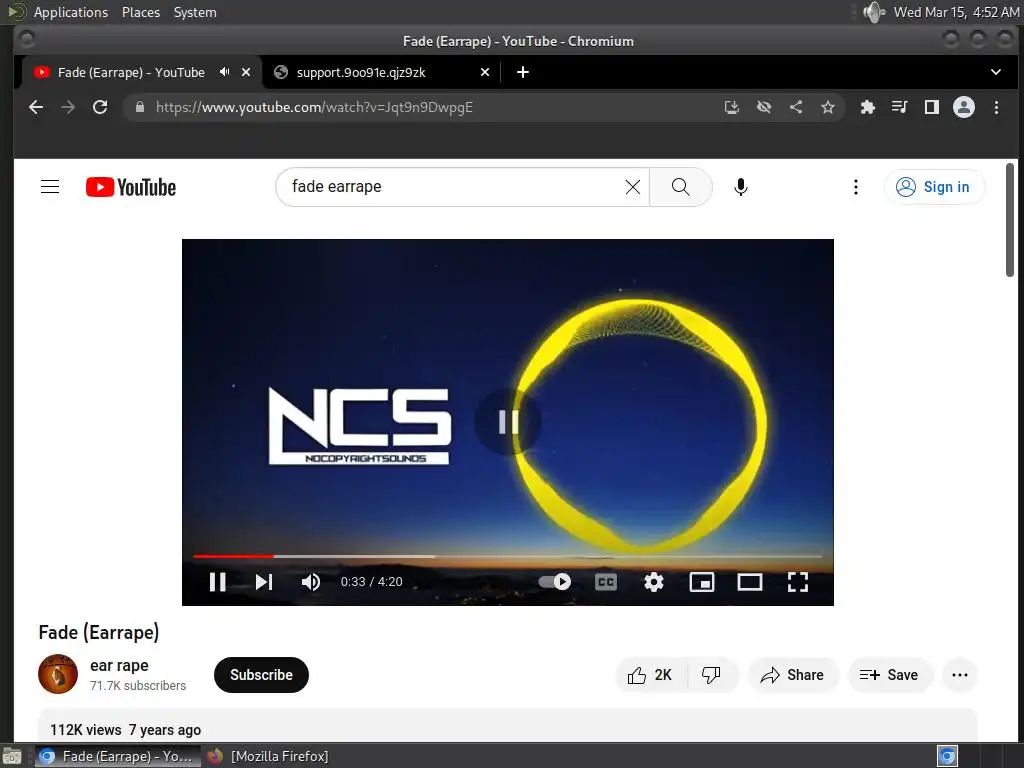The height and width of the screenshot is (768, 1024).
Task: Reload the current page
Action: 100,107
